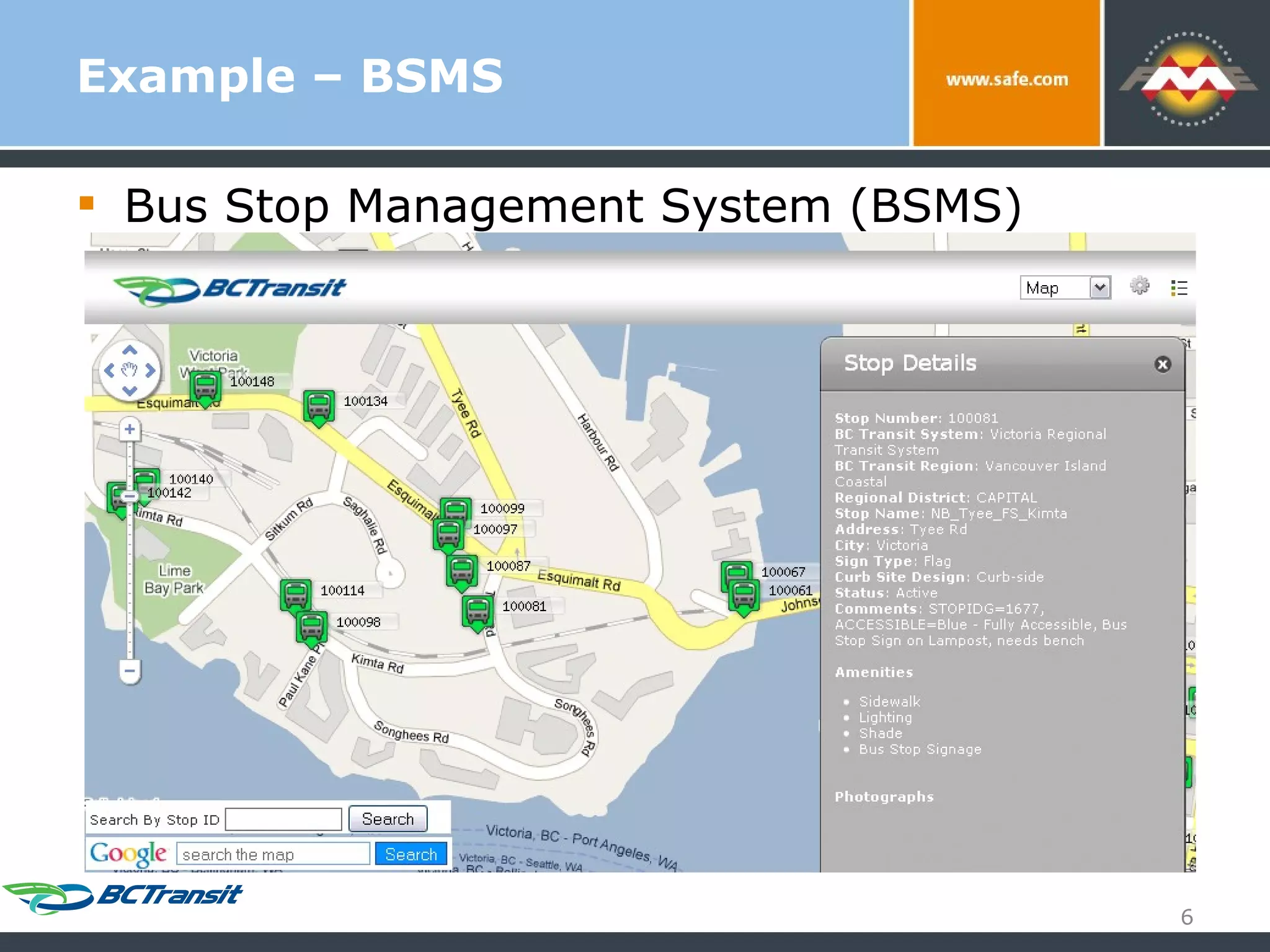Open bus stop marker 100098
The width and height of the screenshot is (1270, 952).
tap(311, 628)
